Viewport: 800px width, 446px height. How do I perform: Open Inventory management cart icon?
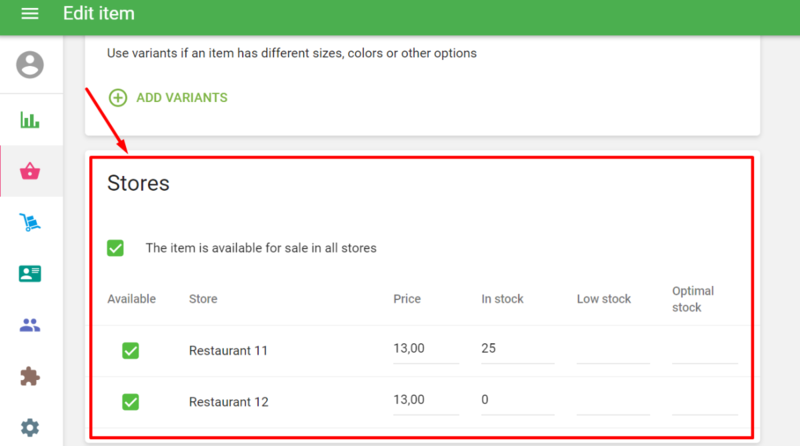(30, 222)
